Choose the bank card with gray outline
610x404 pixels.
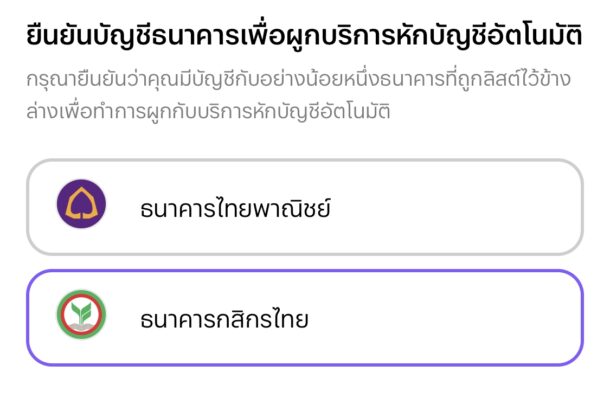[305, 207]
